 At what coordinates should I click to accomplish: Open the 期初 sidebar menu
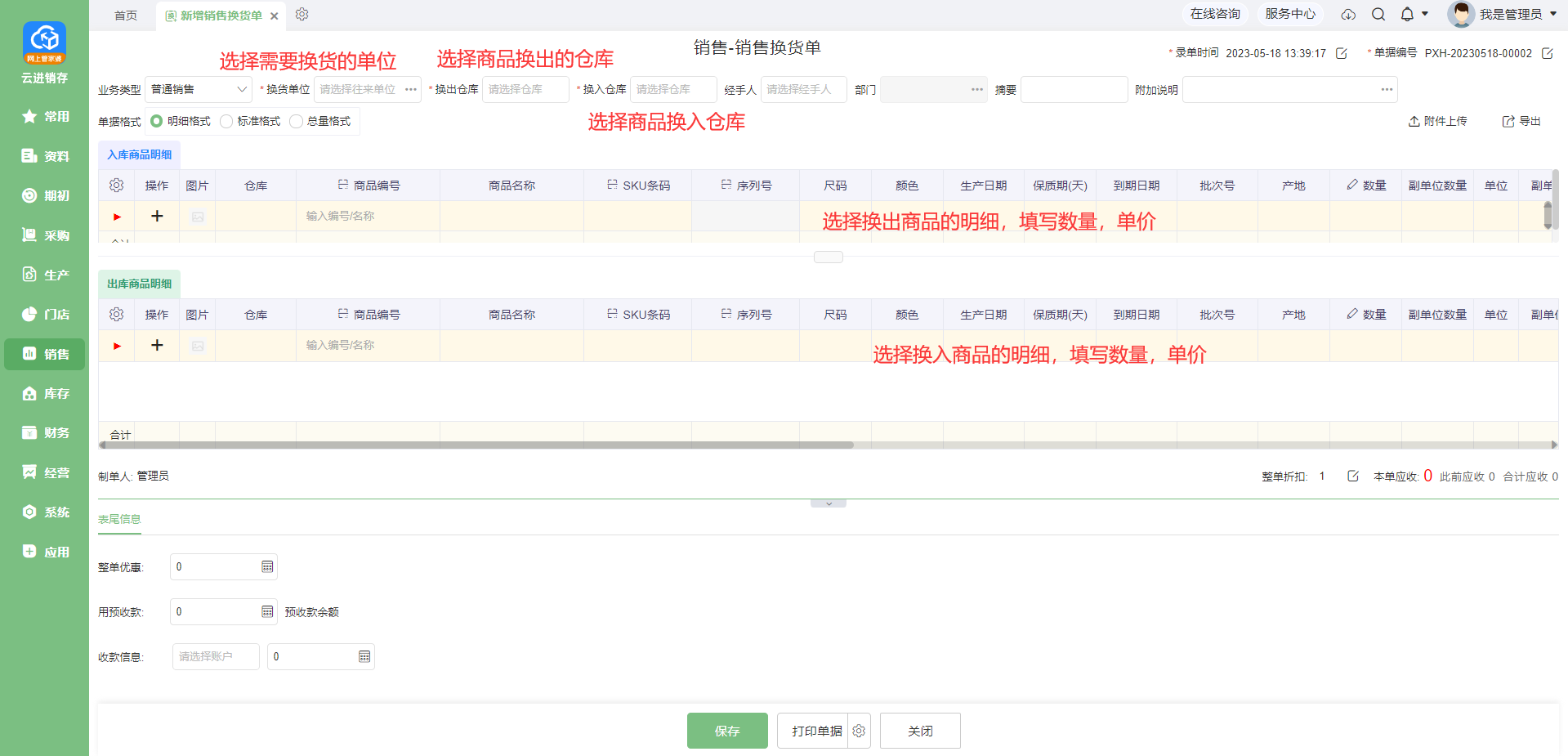click(x=45, y=195)
